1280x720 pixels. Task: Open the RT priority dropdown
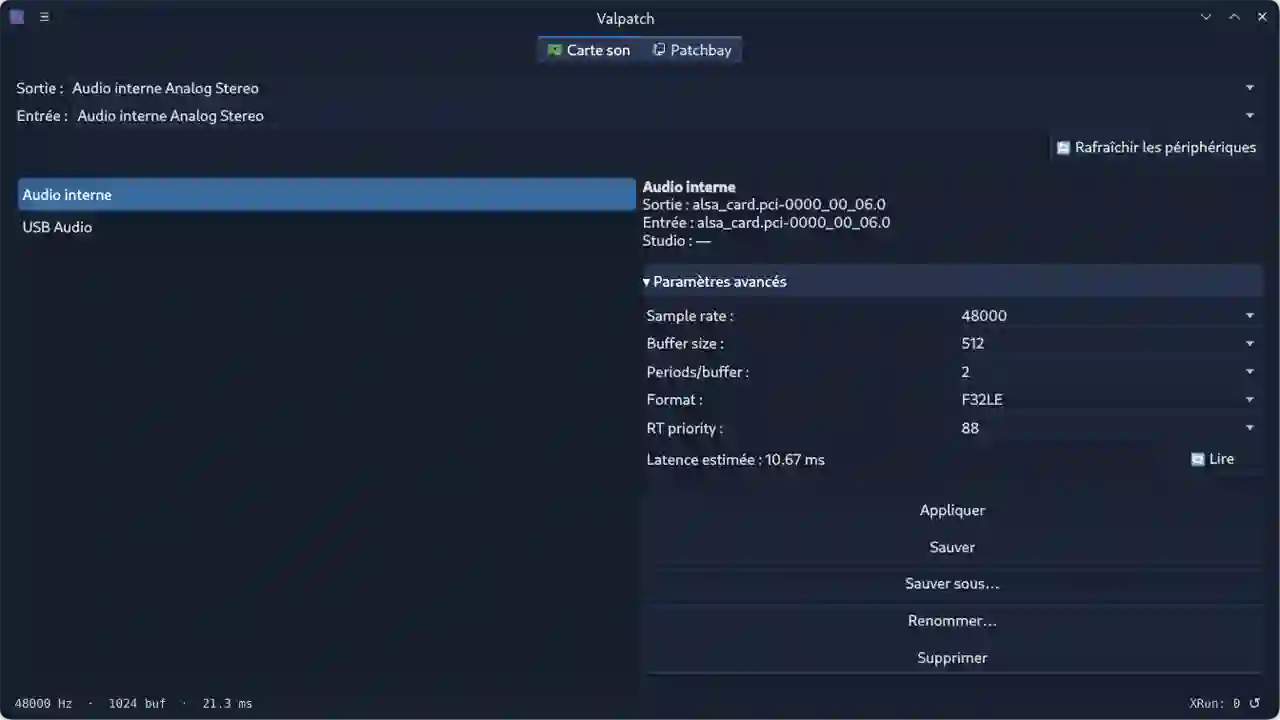(1108, 428)
